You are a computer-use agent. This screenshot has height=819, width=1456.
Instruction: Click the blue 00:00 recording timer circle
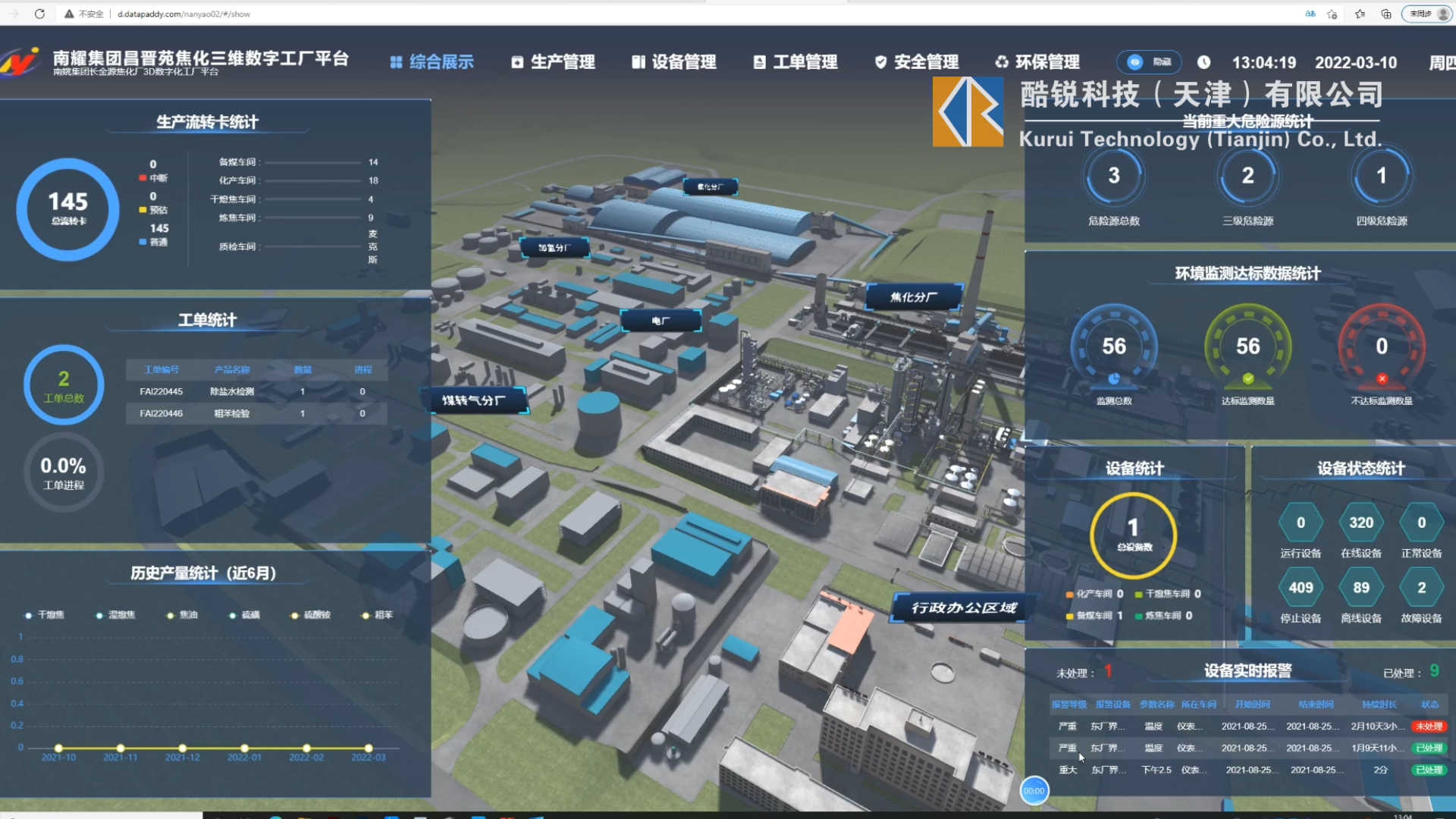click(x=1034, y=791)
